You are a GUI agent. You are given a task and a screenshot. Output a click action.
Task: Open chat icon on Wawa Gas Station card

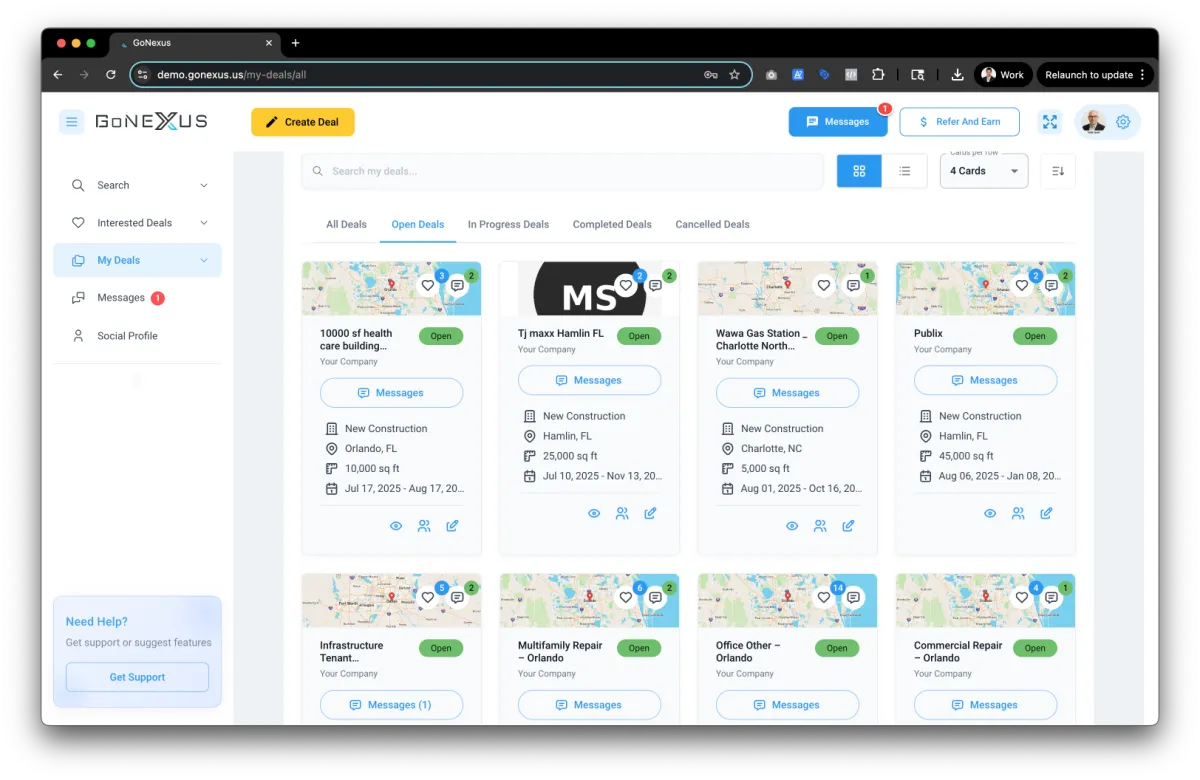click(x=854, y=285)
